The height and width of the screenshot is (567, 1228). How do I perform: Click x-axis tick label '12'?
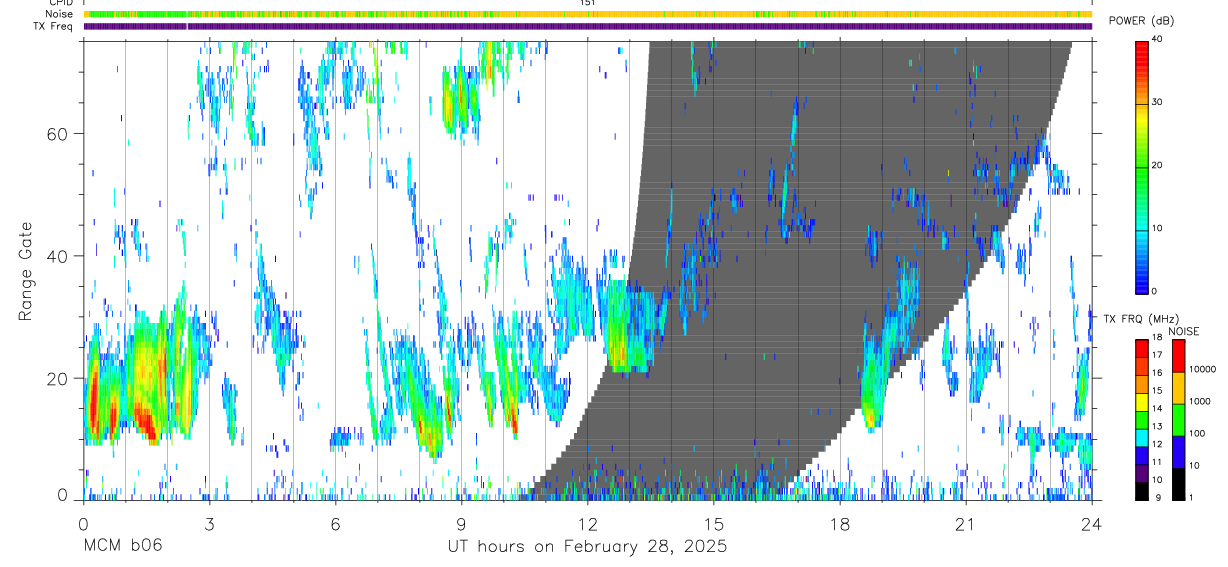click(x=587, y=522)
